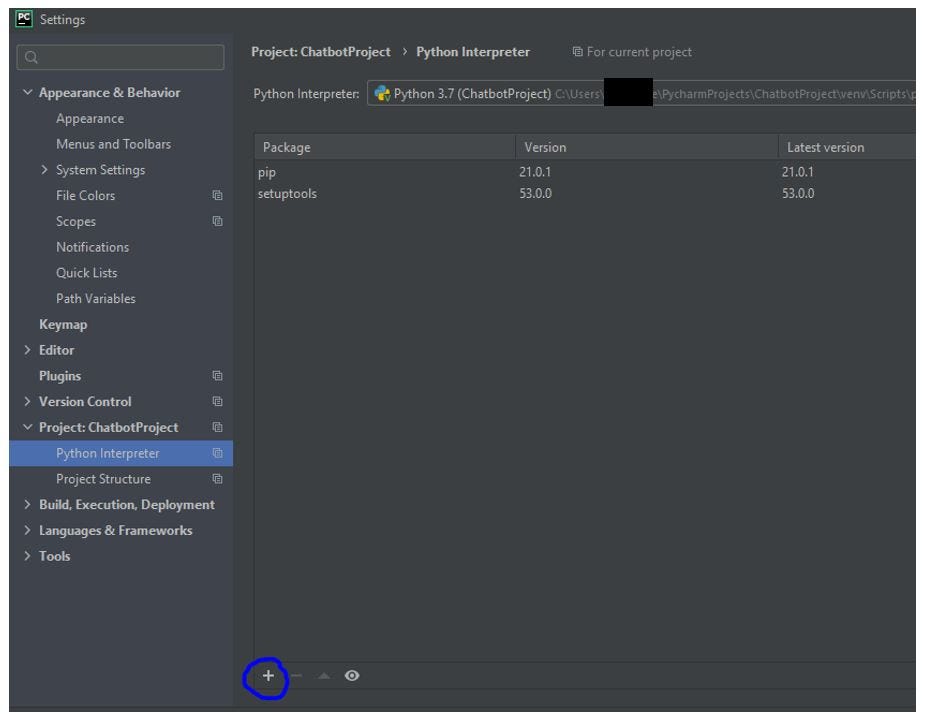
Task: Expand Build, Execution, Deployment section
Action: (x=27, y=504)
